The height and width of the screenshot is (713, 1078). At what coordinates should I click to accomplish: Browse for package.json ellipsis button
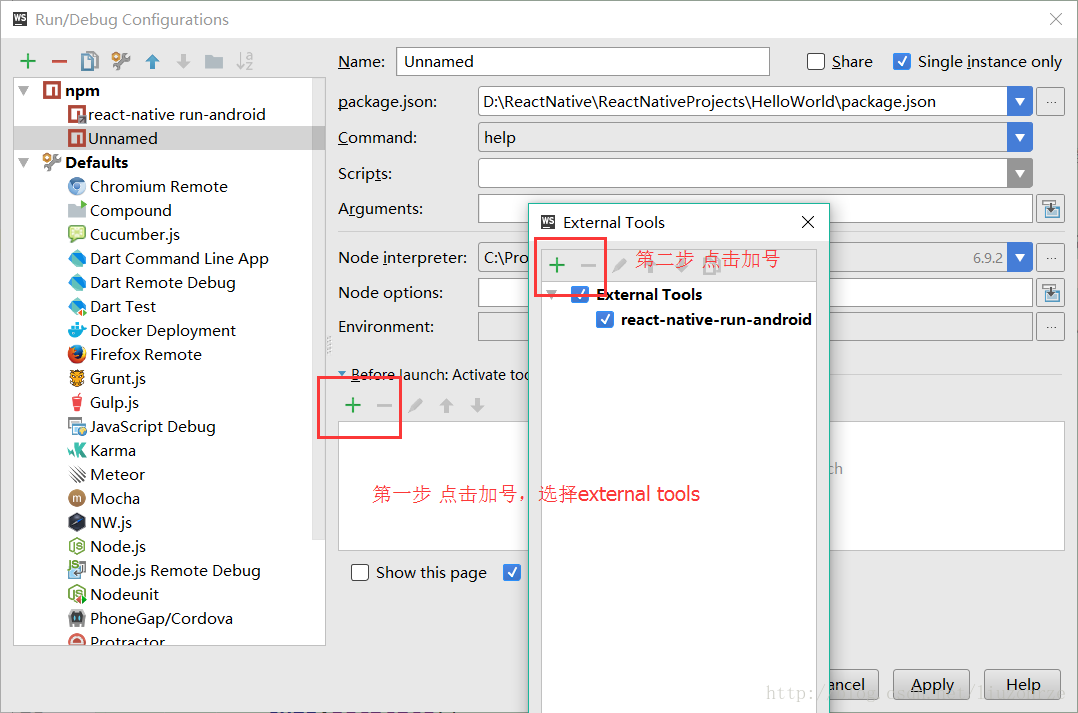1050,102
